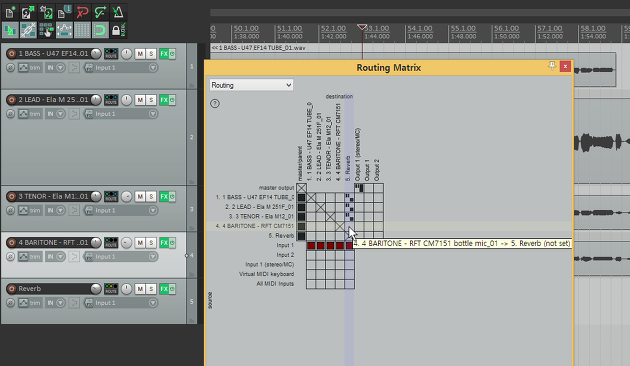630x366 pixels.
Task: Adjust volume knob on 2 LEAD track
Action: click(x=96, y=100)
